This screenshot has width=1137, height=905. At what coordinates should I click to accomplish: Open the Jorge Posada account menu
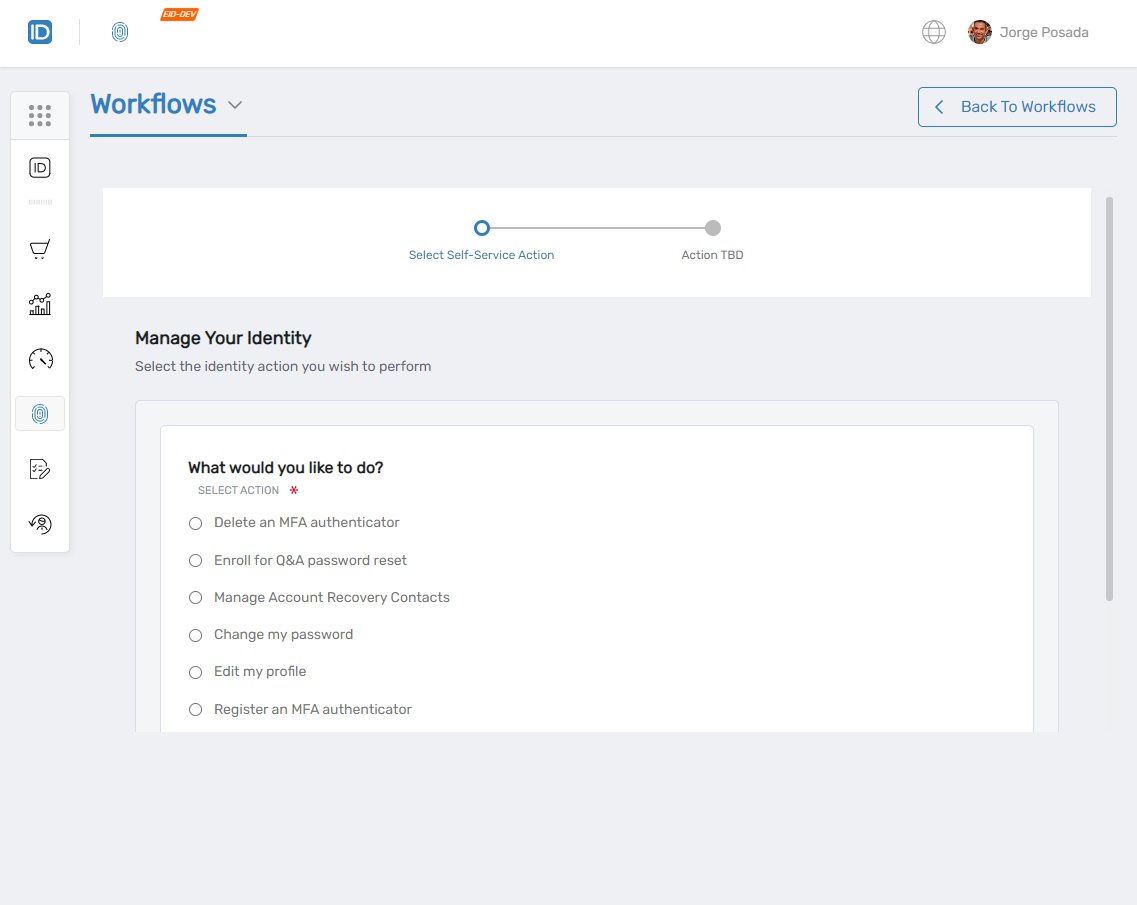(x=1028, y=31)
